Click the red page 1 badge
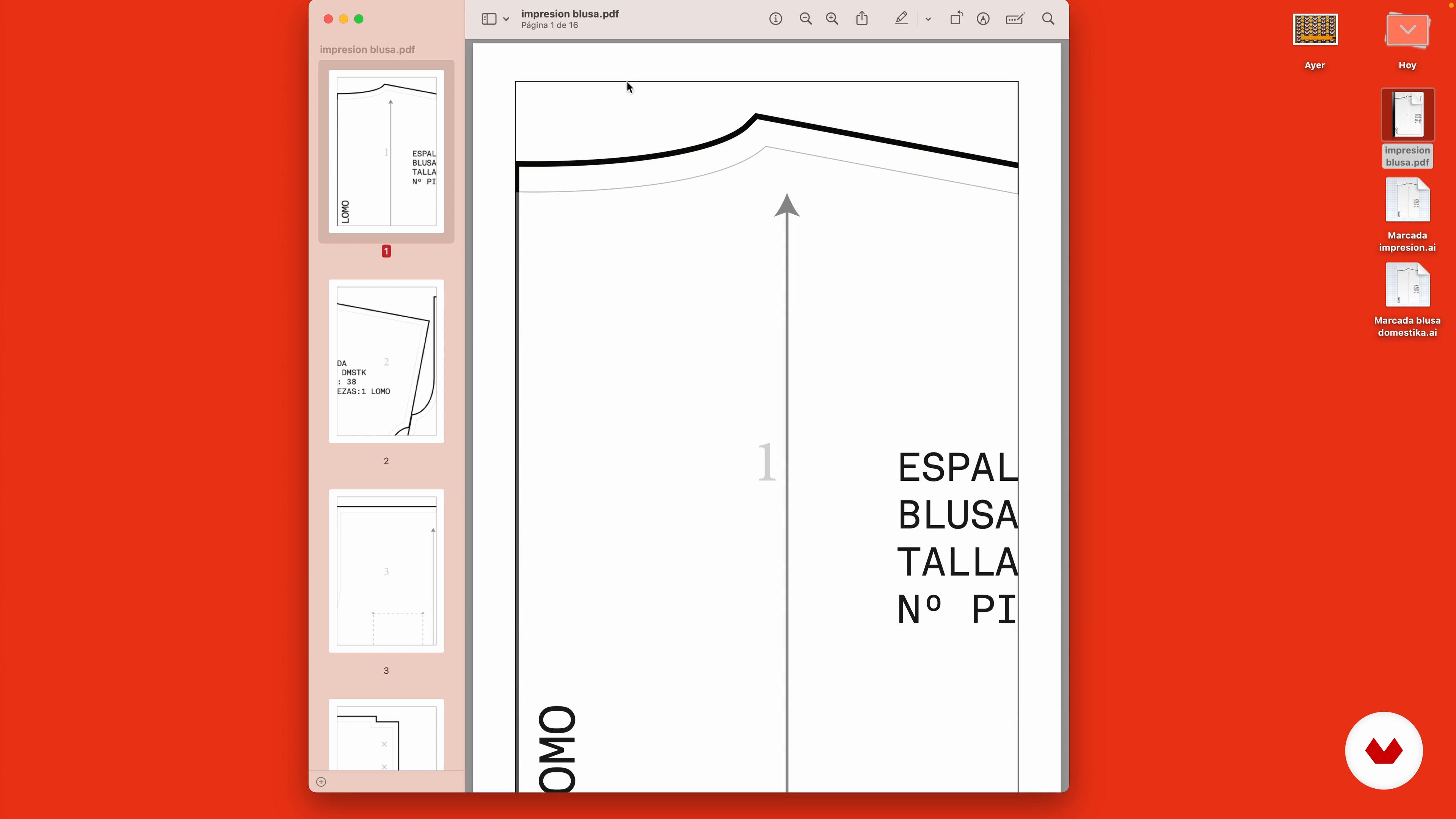Image resolution: width=1456 pixels, height=819 pixels. pyautogui.click(x=386, y=251)
